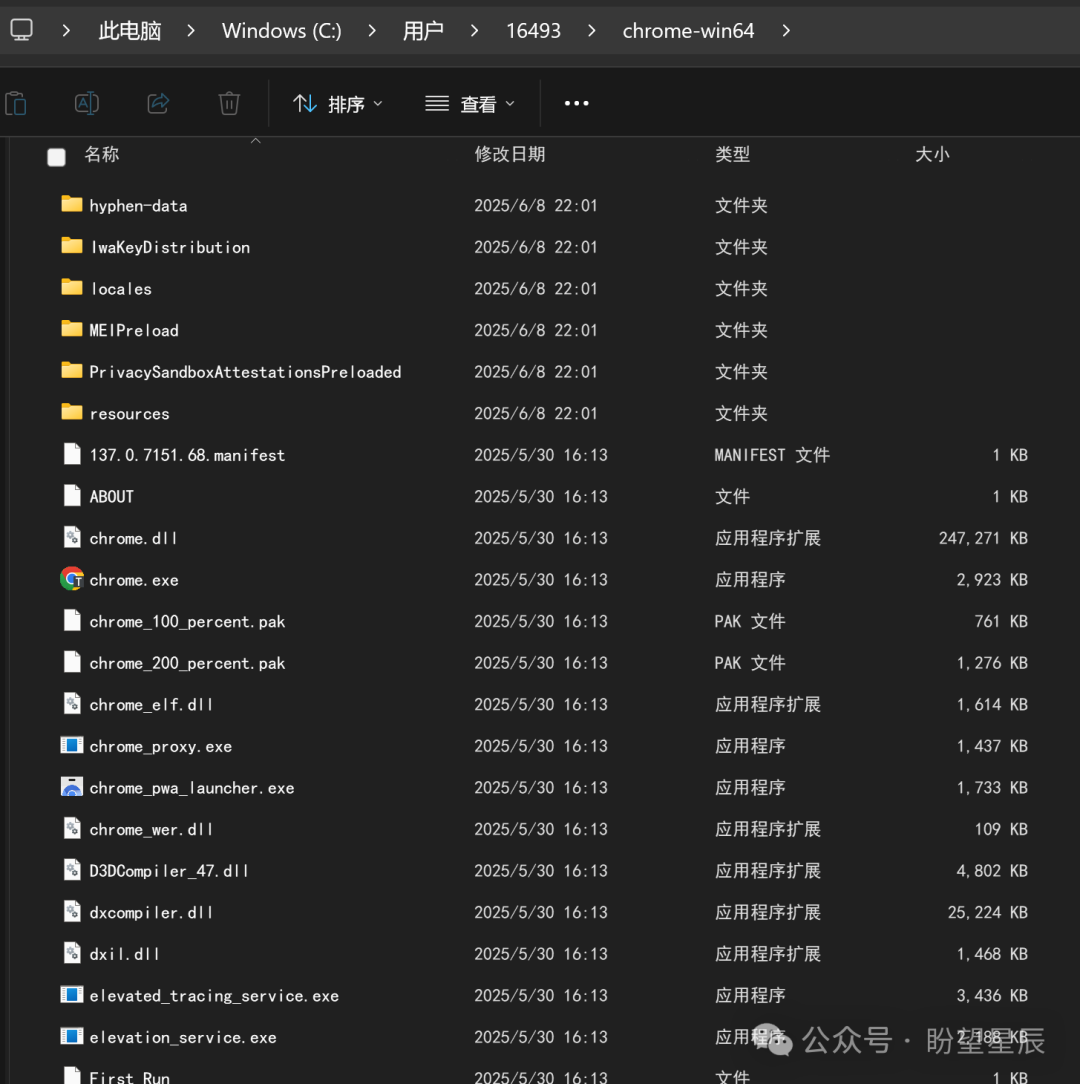This screenshot has height=1084, width=1080.
Task: Click the 2,923 KB size of chrome.exe
Action: [991, 579]
